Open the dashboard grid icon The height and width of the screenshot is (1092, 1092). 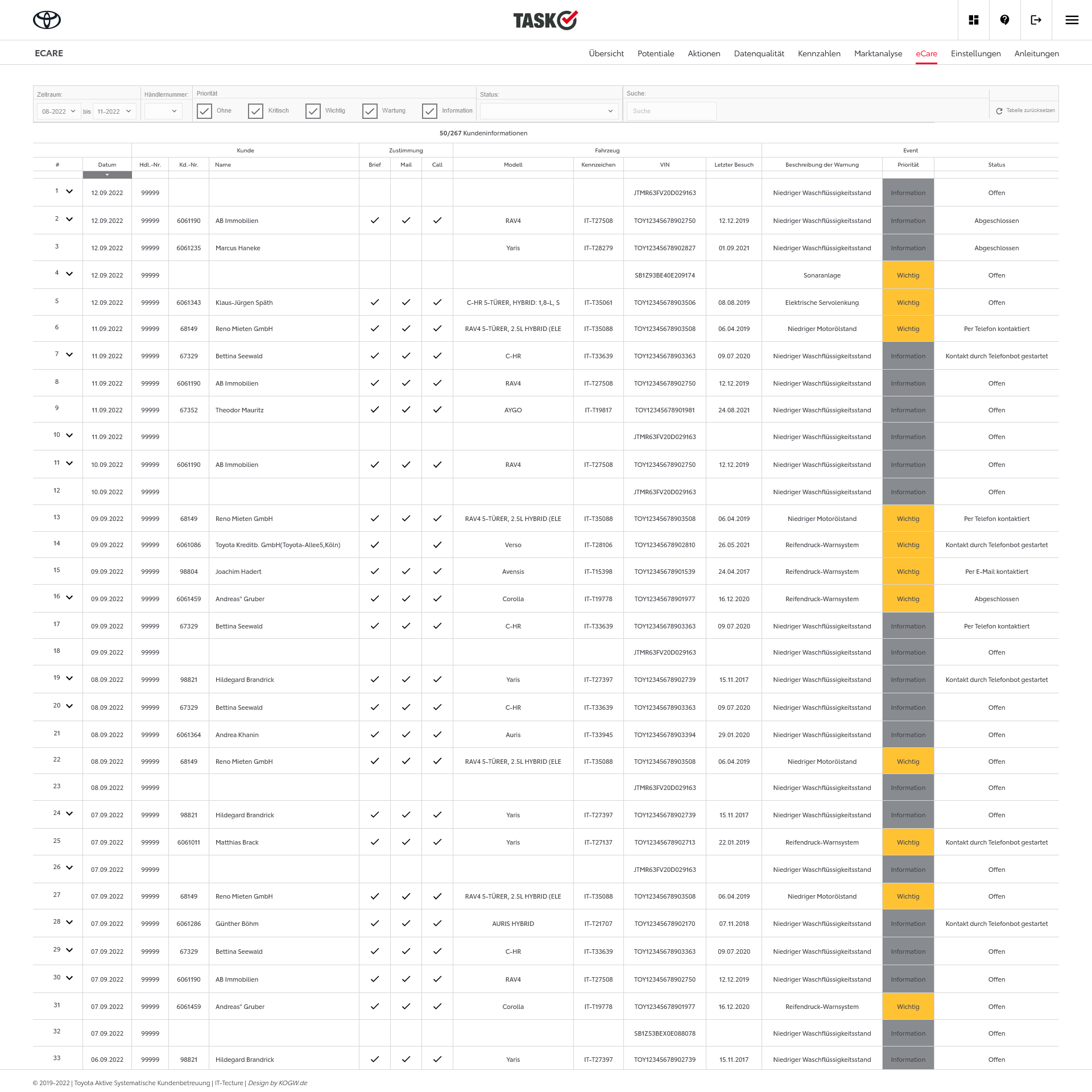[x=973, y=20]
